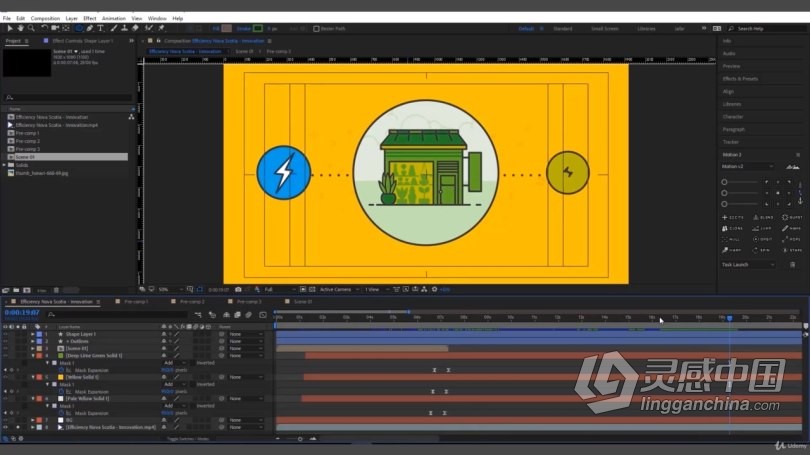Click the current time indicator marker

pyautogui.click(x=729, y=318)
